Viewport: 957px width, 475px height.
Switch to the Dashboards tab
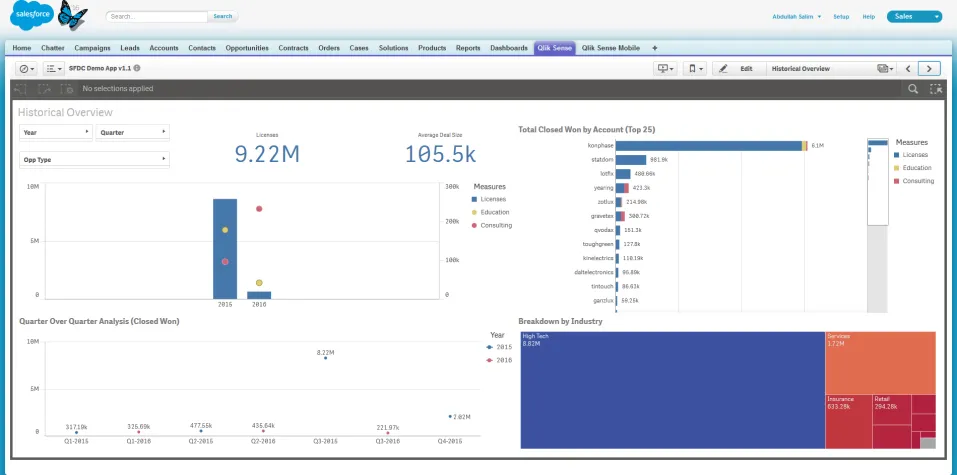[x=508, y=48]
